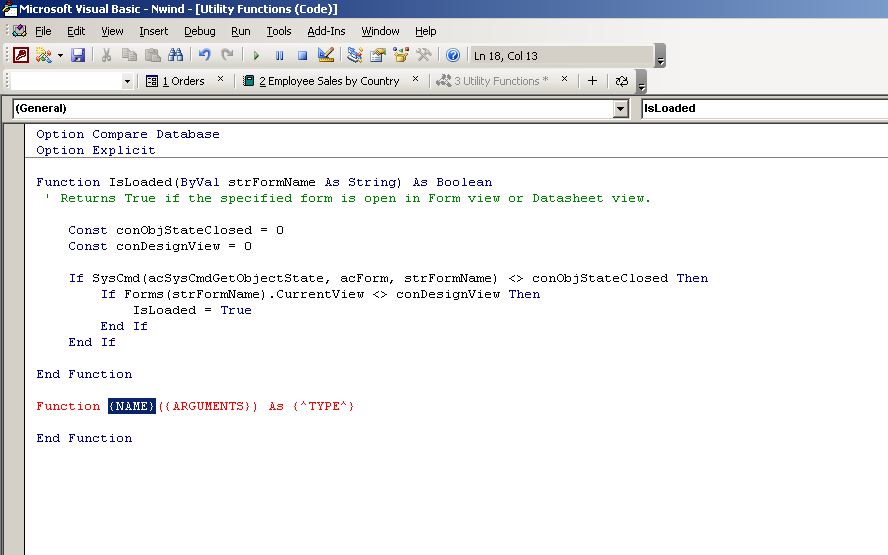This screenshot has width=888, height=555.
Task: Click the Paste clipboard icon
Action: pyautogui.click(x=152, y=55)
